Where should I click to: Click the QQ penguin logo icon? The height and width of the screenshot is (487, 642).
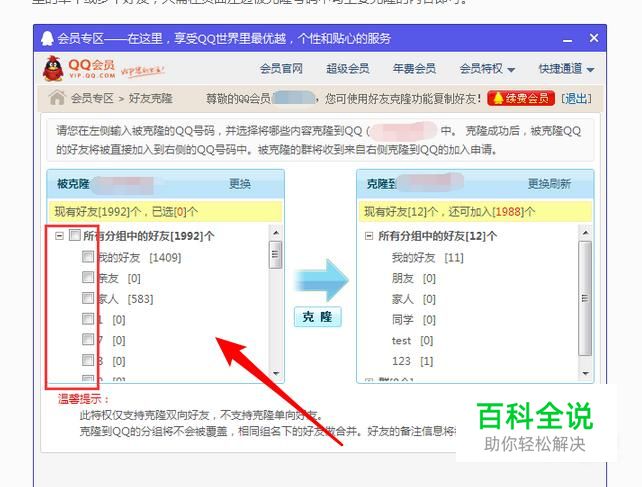(x=53, y=68)
